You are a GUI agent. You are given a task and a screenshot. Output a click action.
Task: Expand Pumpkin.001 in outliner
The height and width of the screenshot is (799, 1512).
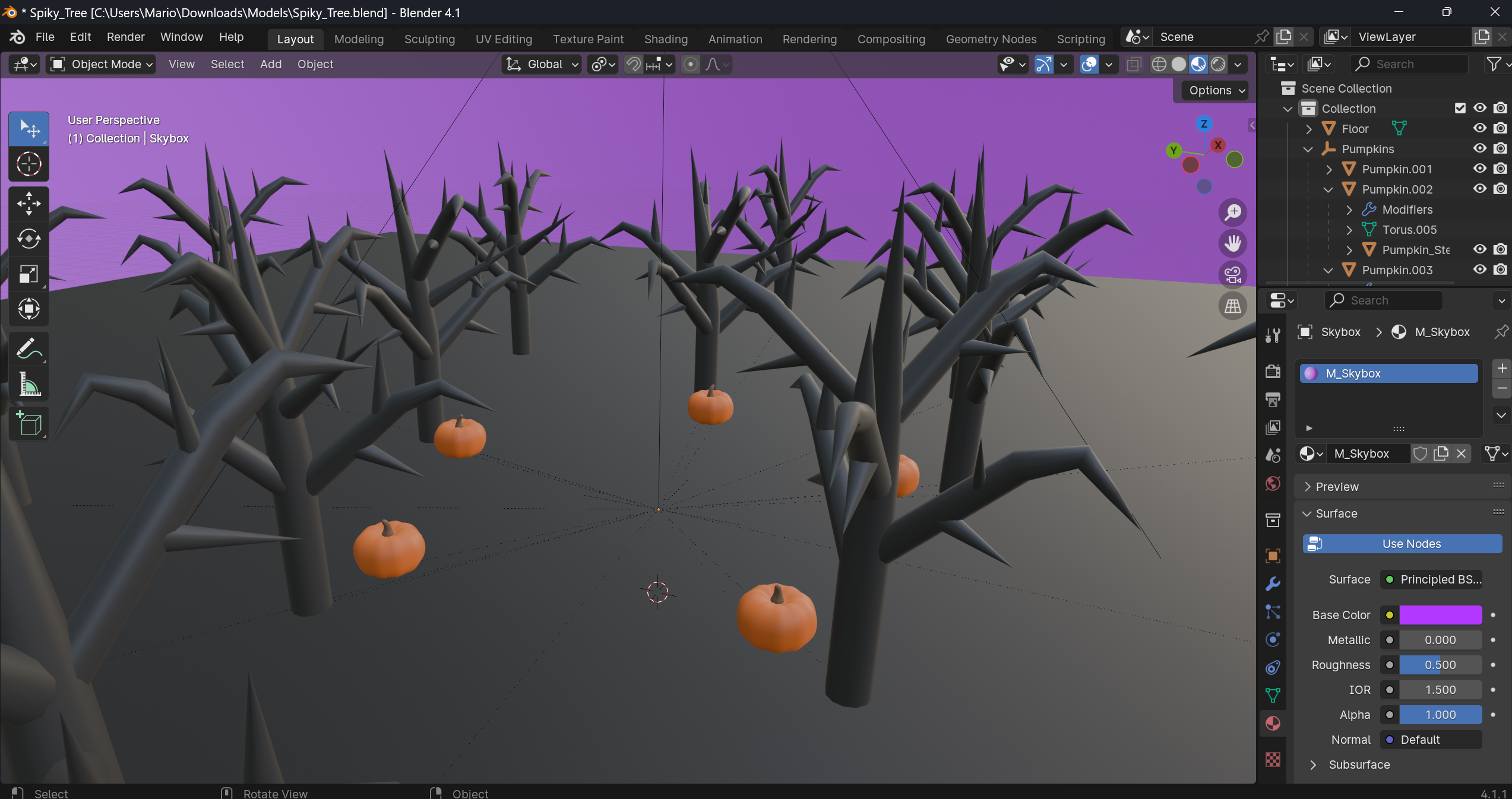pos(1328,169)
